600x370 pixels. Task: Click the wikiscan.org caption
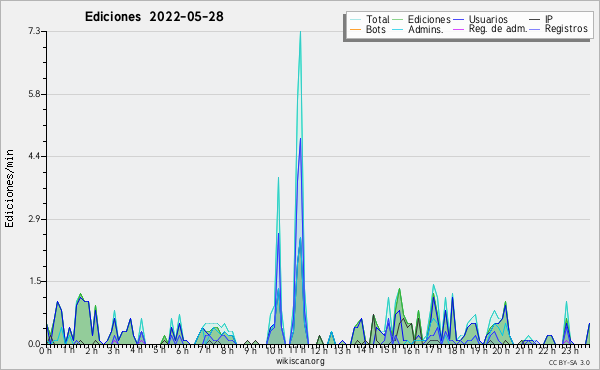(x=300, y=361)
